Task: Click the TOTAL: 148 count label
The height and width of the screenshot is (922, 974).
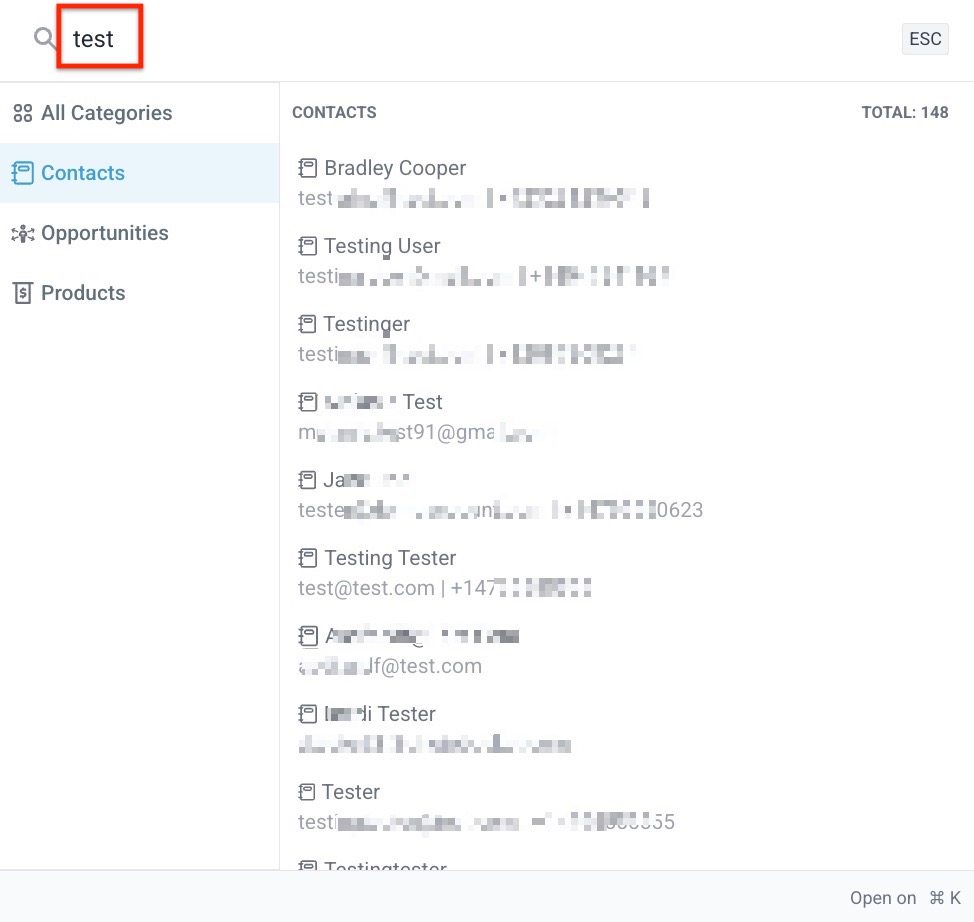Action: (904, 112)
